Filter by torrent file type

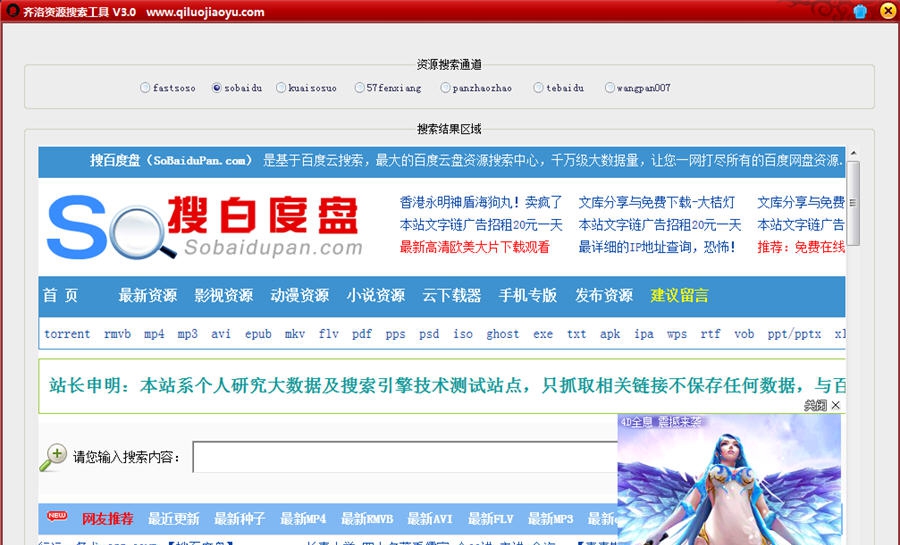point(67,334)
